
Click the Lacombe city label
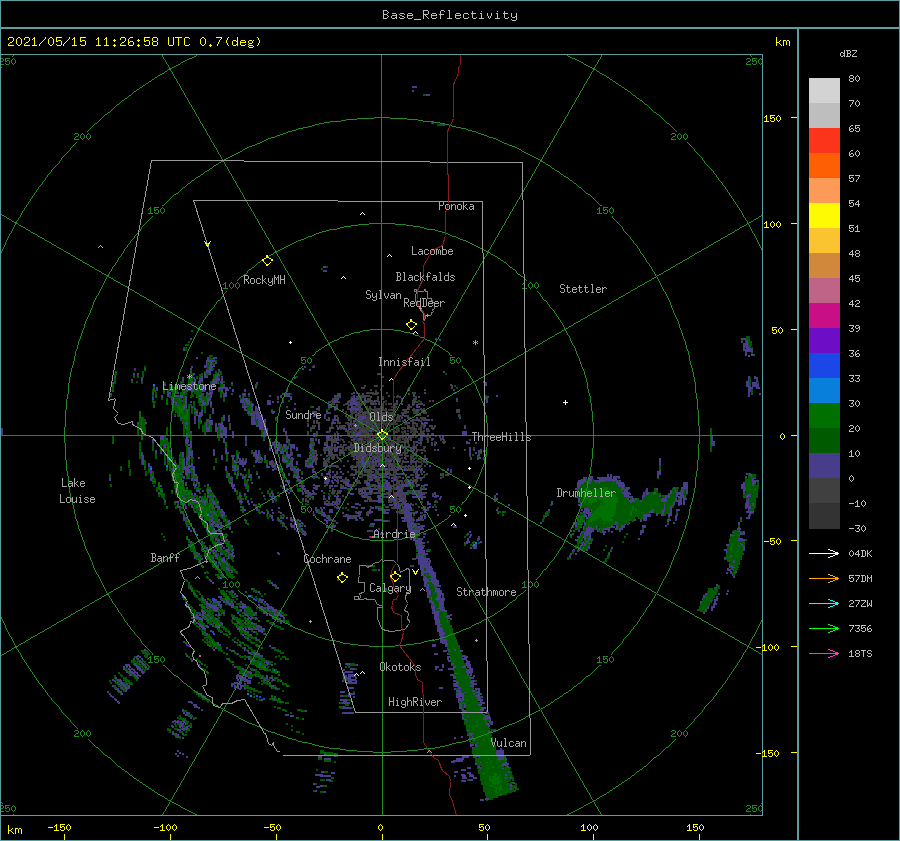click(432, 251)
